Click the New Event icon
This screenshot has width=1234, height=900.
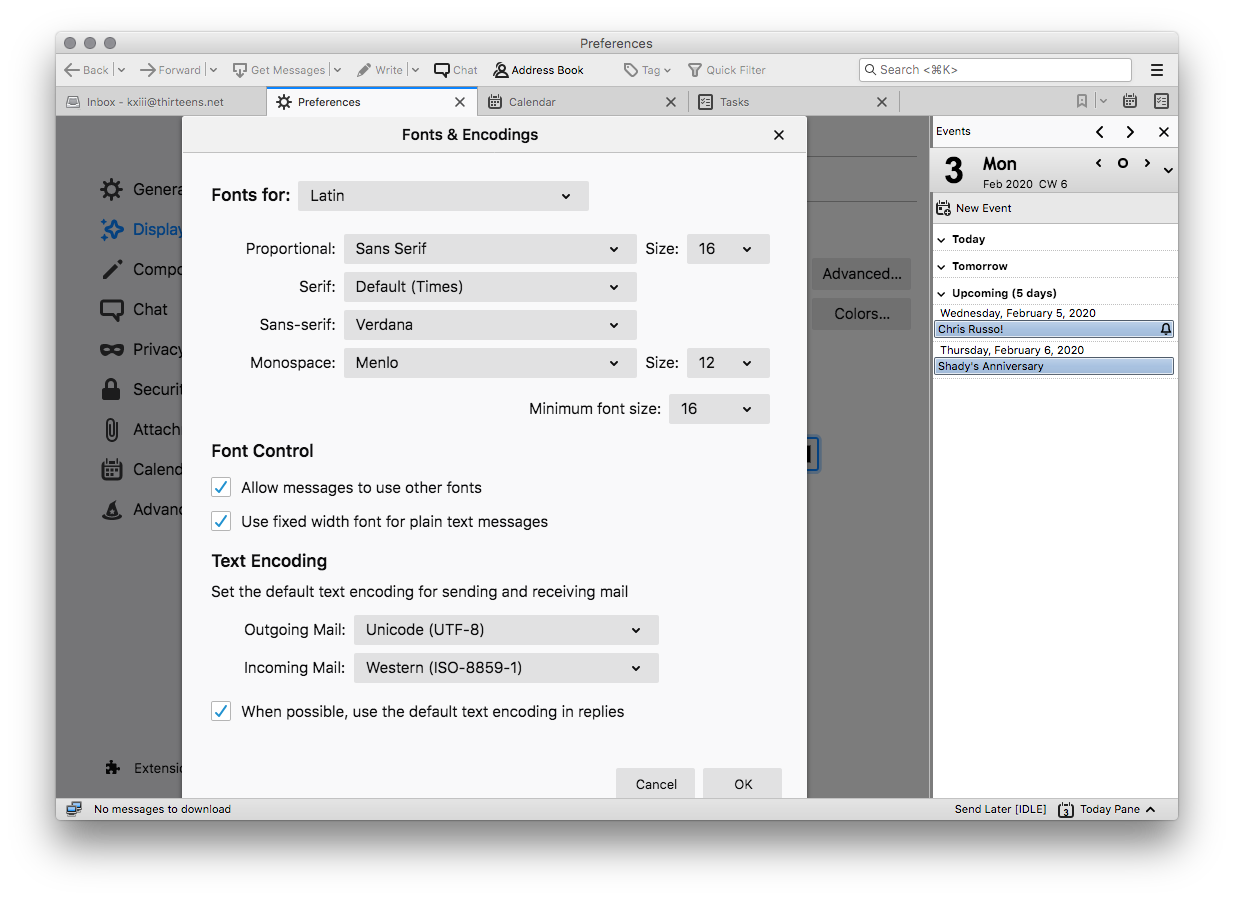943,208
